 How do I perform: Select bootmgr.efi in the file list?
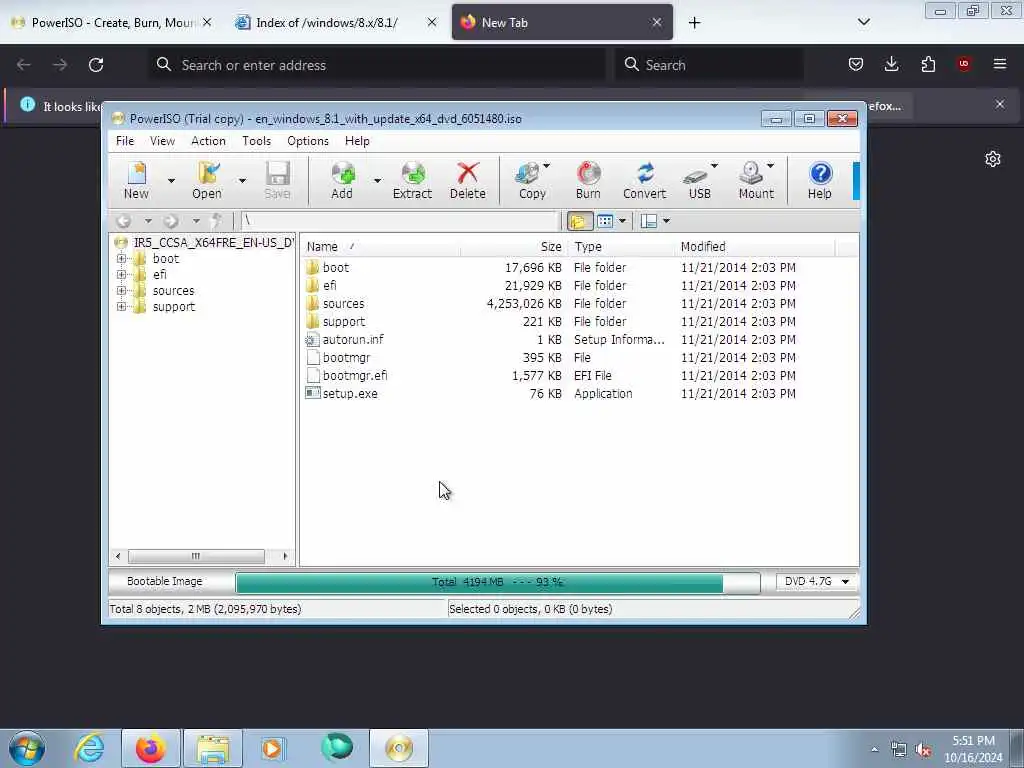tap(355, 376)
